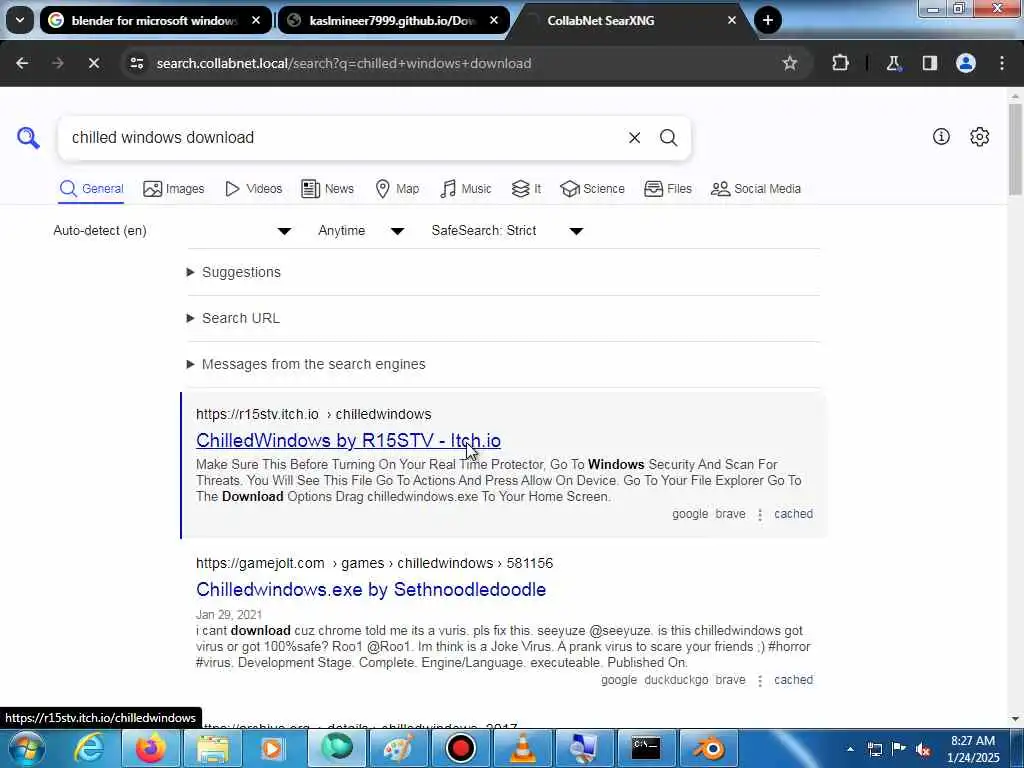
Task: Open Windows Media Player taskbar icon
Action: (x=272, y=748)
